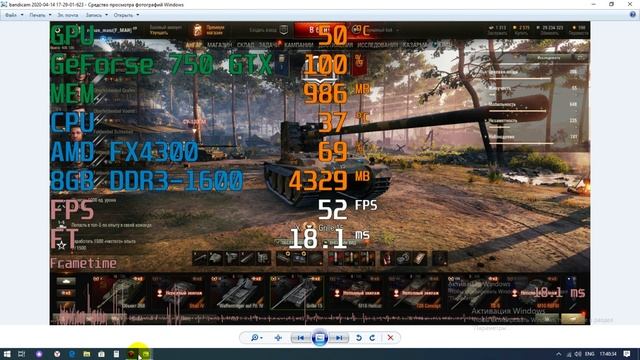Click the GeForse 750 GTX overlay text
The width and height of the screenshot is (640, 360).
point(161,64)
